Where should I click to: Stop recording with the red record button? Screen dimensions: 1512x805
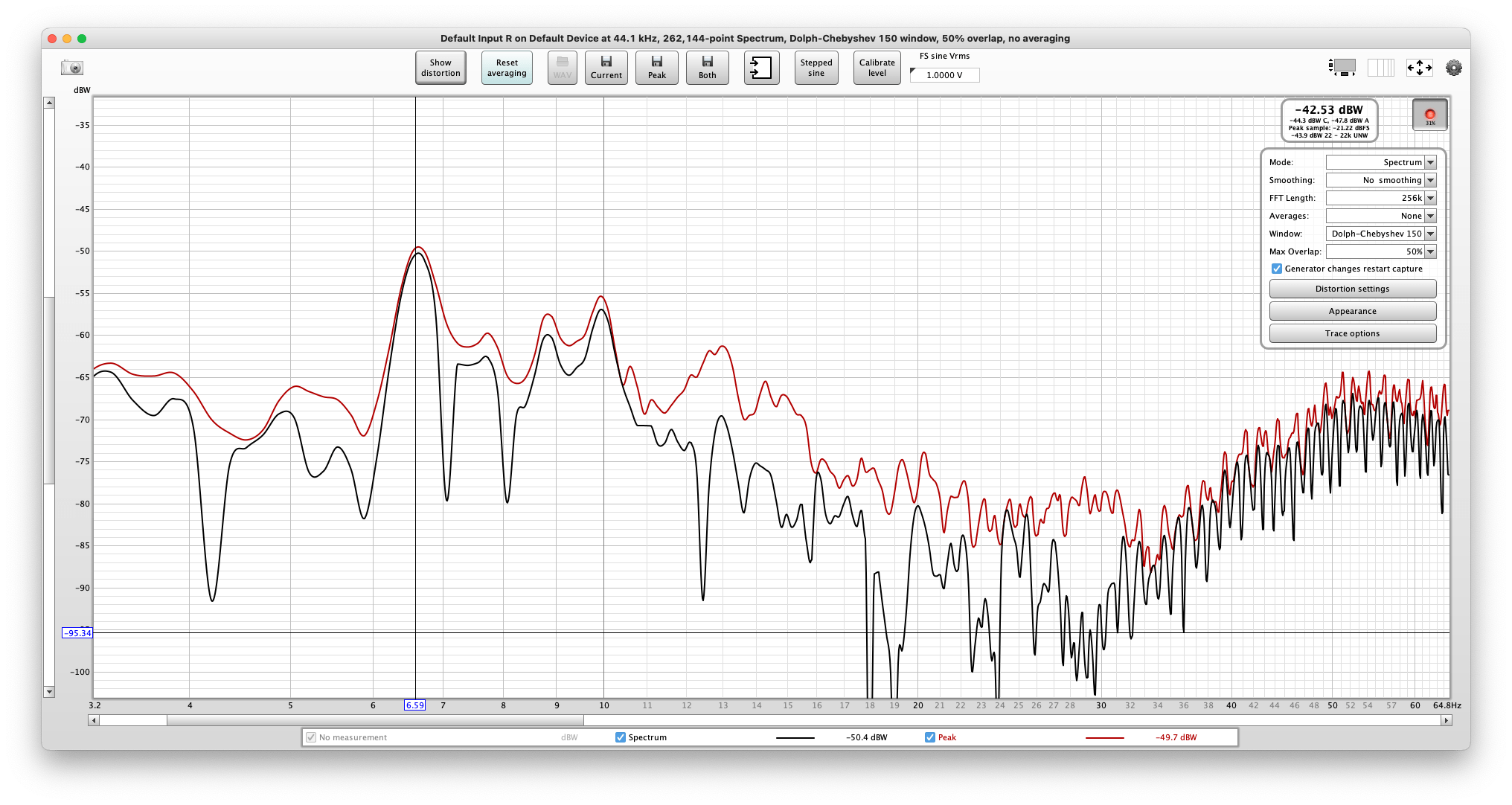coord(1430,115)
